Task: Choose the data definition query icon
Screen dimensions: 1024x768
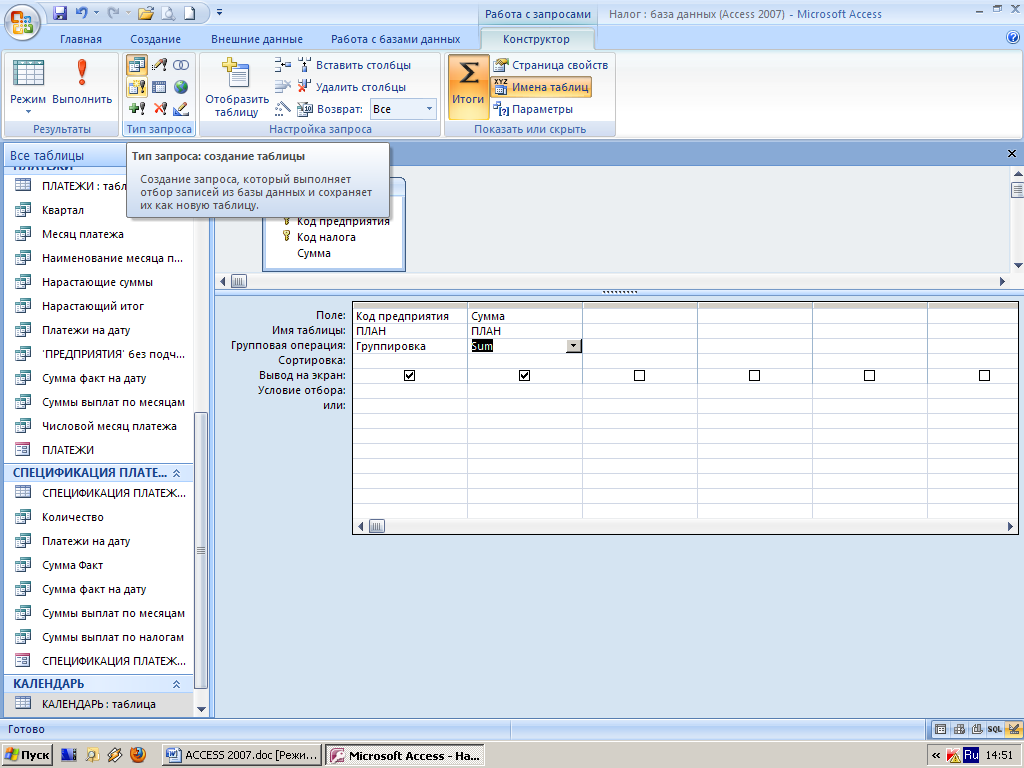Action: tap(181, 108)
